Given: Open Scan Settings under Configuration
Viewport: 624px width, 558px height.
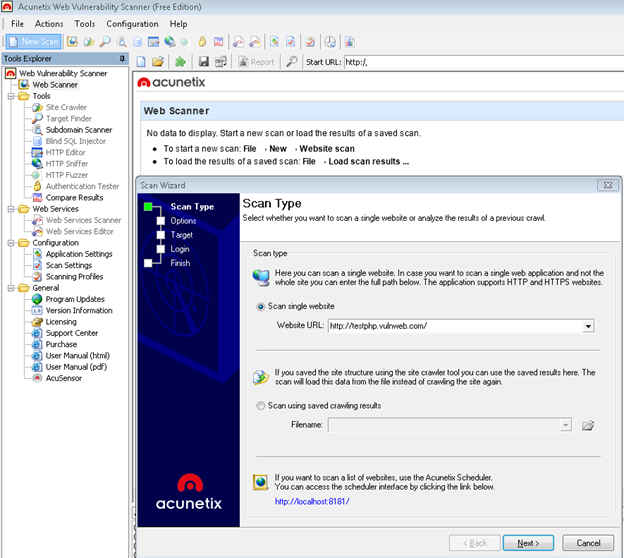Looking at the screenshot, I should point(68,265).
